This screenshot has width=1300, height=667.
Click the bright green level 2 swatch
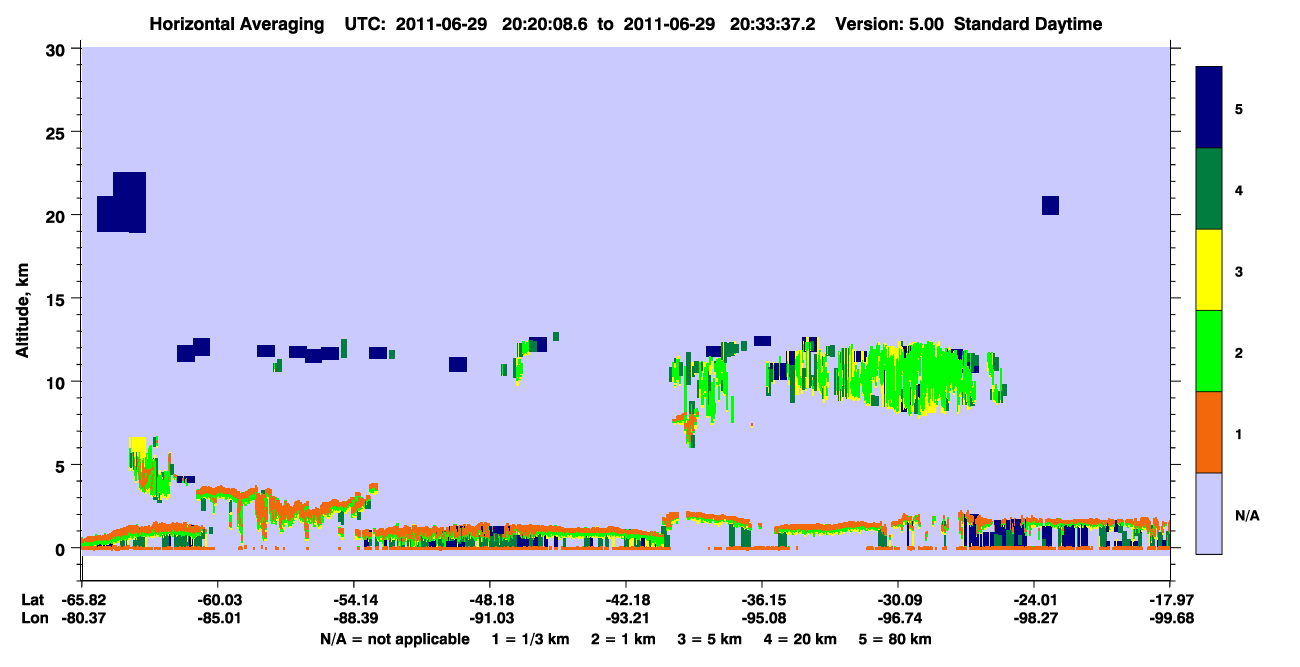(1209, 351)
